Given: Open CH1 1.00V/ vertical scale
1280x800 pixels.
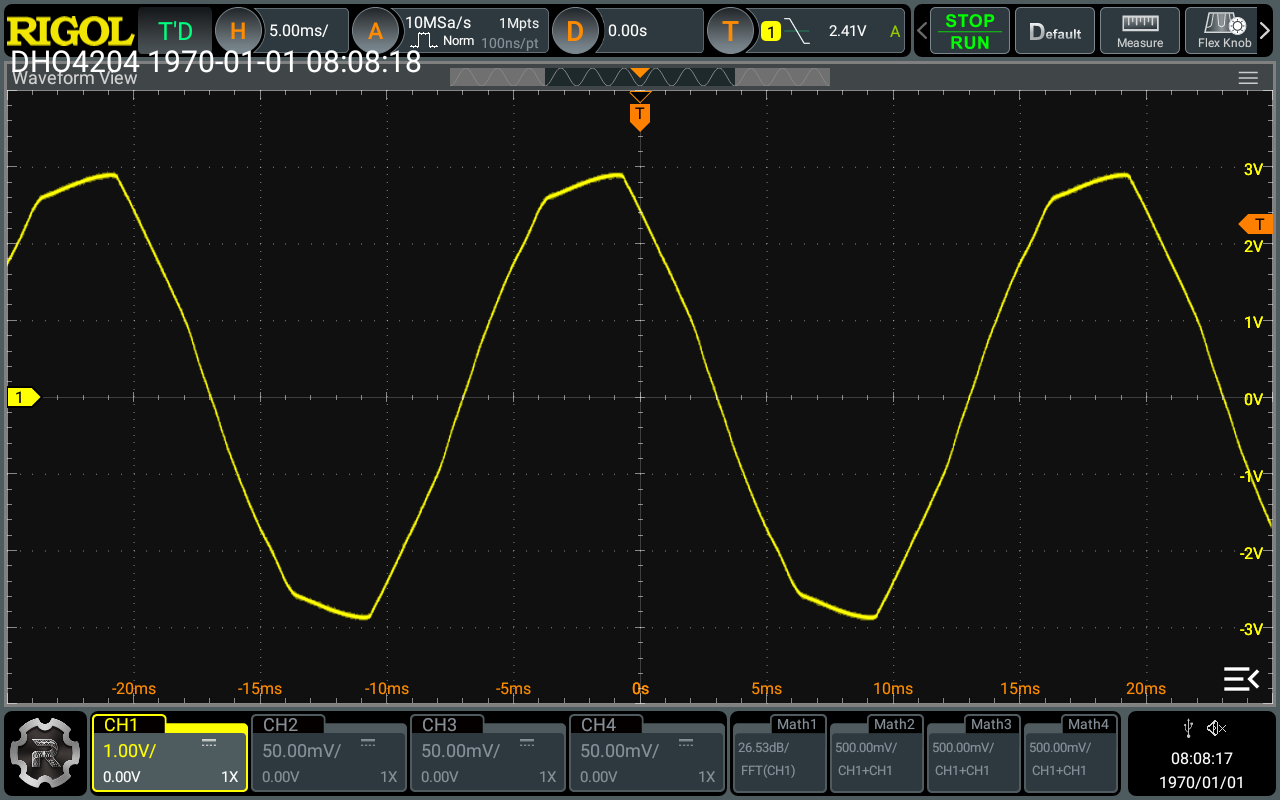Looking at the screenshot, I should click(x=130, y=750).
